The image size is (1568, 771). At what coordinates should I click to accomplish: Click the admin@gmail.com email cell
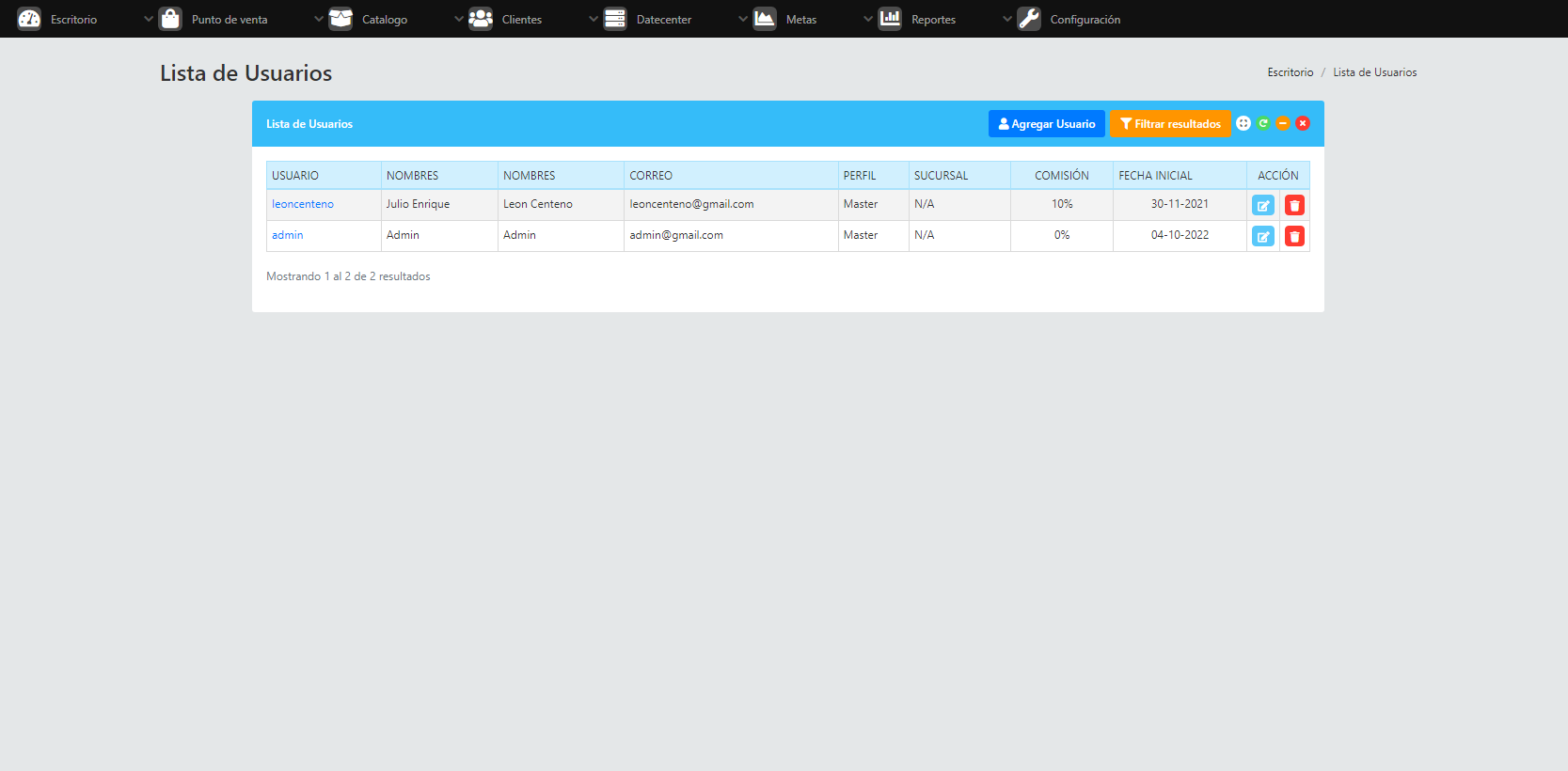pos(731,236)
